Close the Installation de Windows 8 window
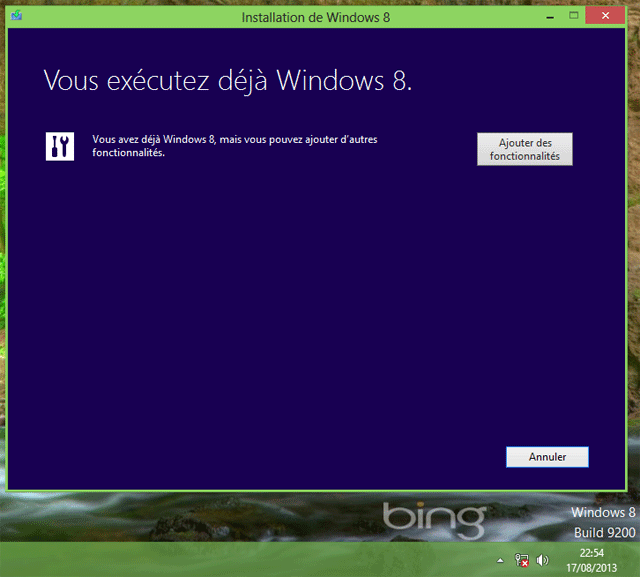 pos(605,16)
